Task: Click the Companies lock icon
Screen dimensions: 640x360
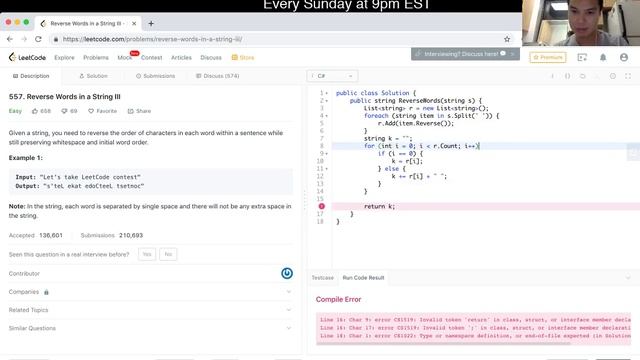Action: pyautogui.click(x=46, y=292)
